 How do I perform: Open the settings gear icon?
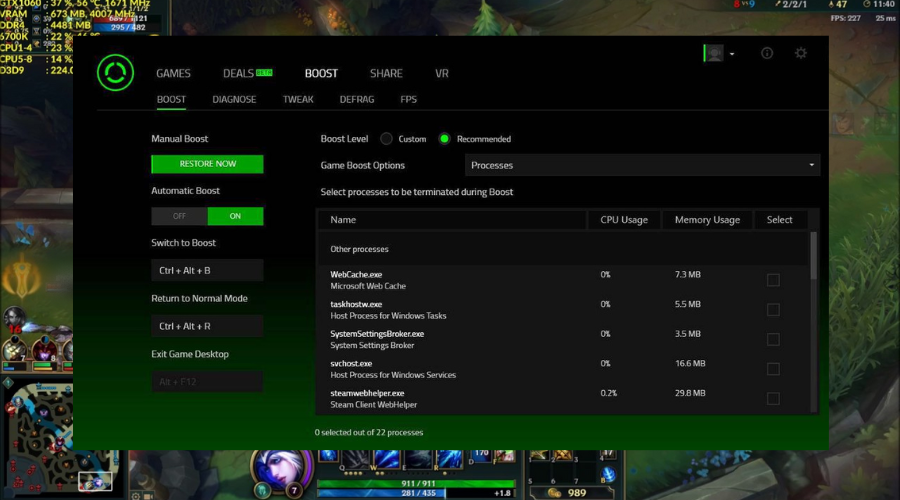(x=801, y=53)
